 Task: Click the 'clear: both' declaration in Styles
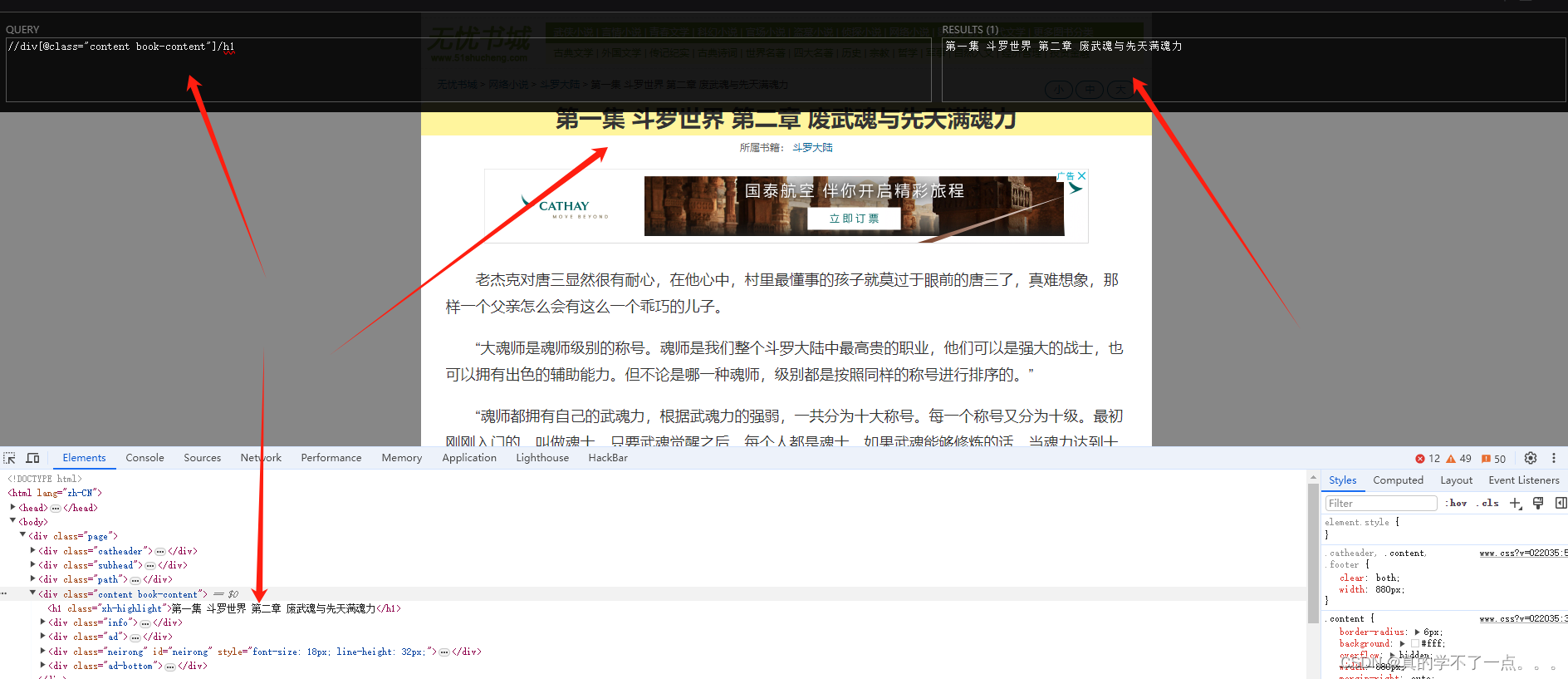1369,578
